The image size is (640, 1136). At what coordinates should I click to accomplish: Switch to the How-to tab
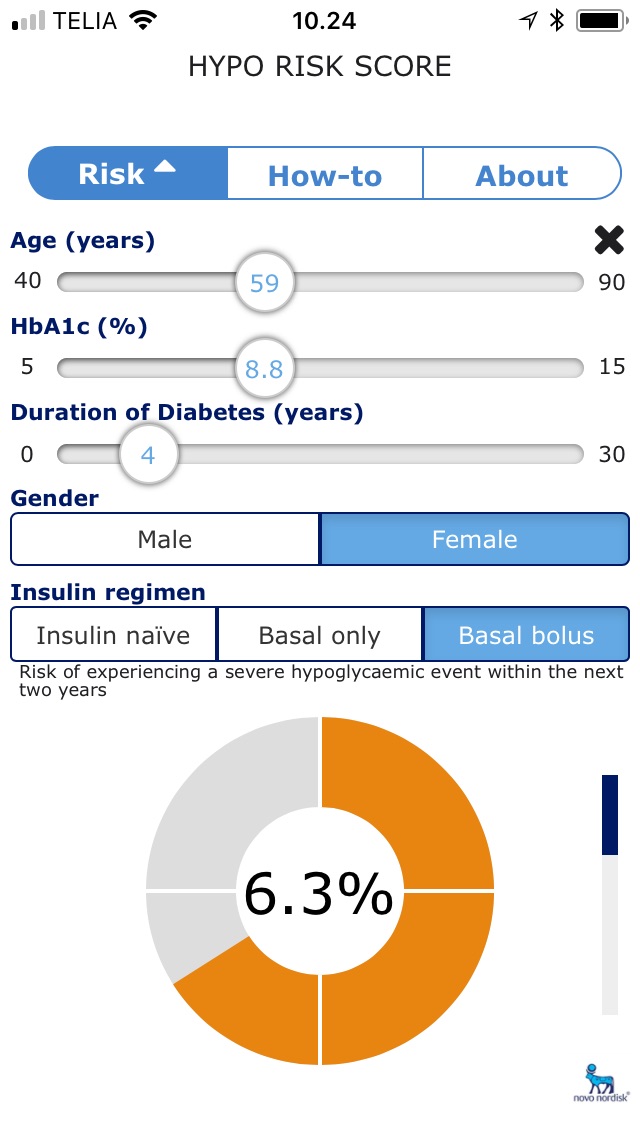[x=325, y=174]
